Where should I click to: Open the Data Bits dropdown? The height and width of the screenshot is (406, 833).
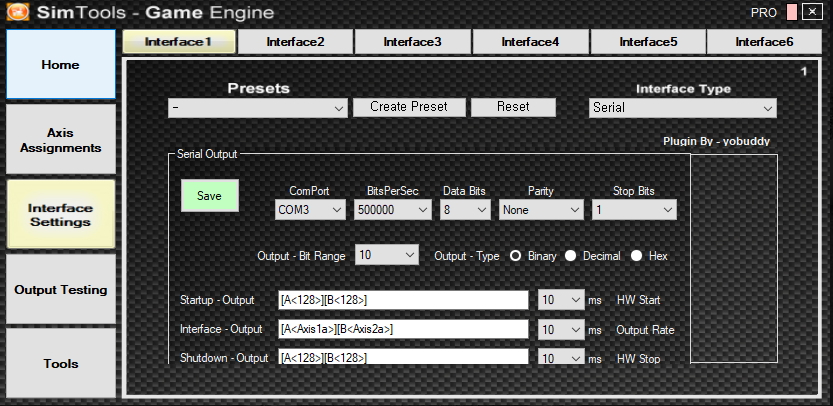pyautogui.click(x=465, y=210)
